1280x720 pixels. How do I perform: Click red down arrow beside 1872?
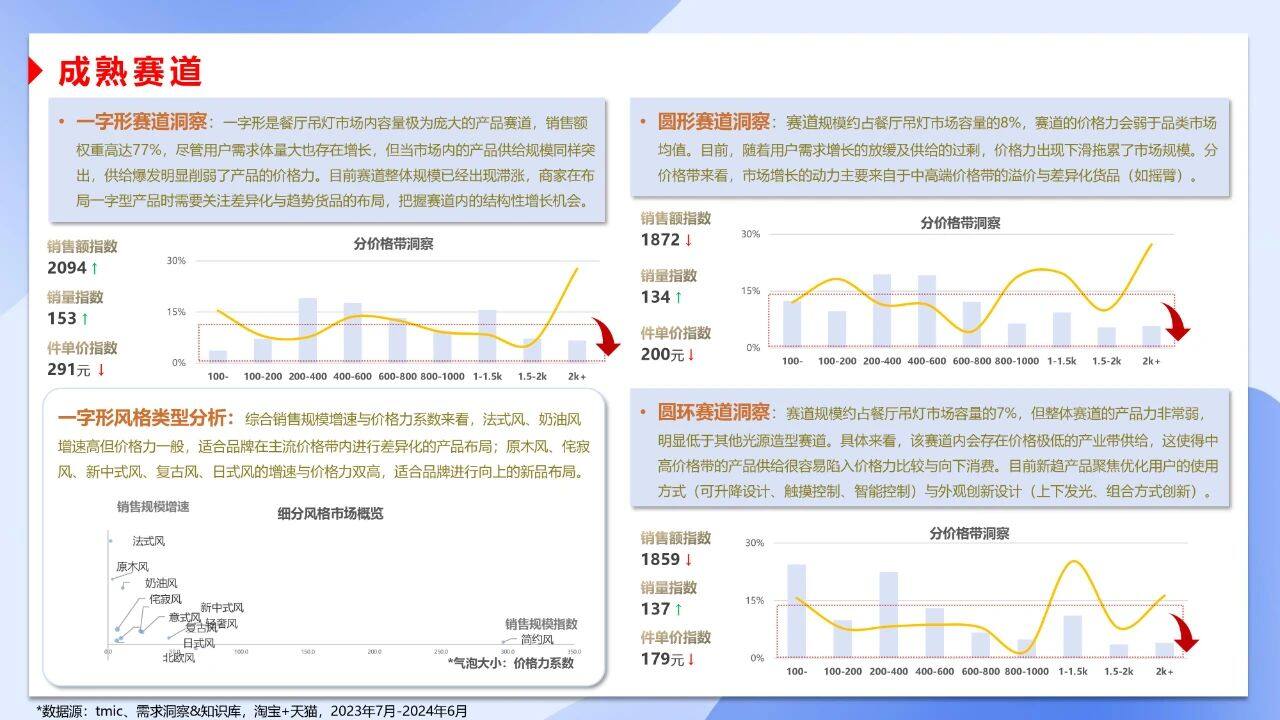click(x=688, y=240)
